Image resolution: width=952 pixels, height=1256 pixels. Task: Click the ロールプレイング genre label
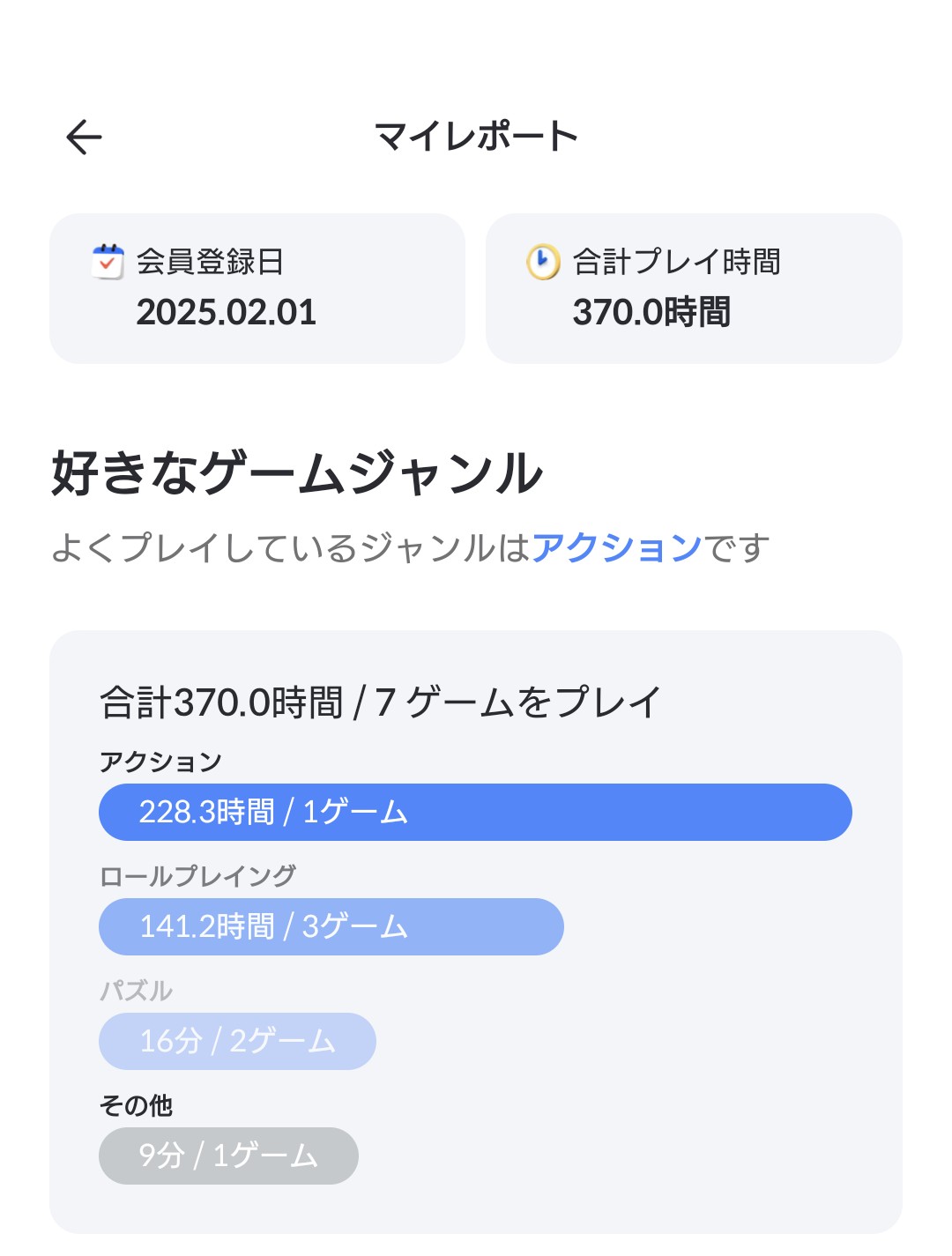pos(197,876)
